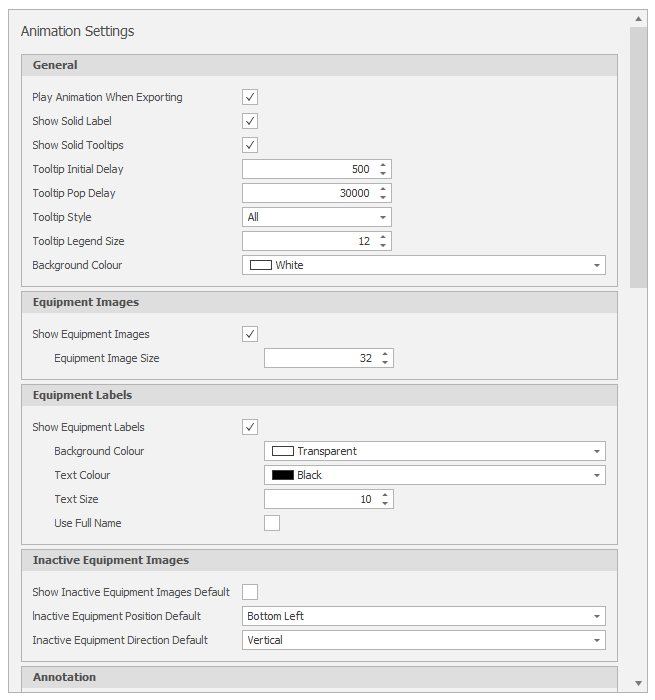Enable the Use Full Name checkbox

pyautogui.click(x=272, y=523)
